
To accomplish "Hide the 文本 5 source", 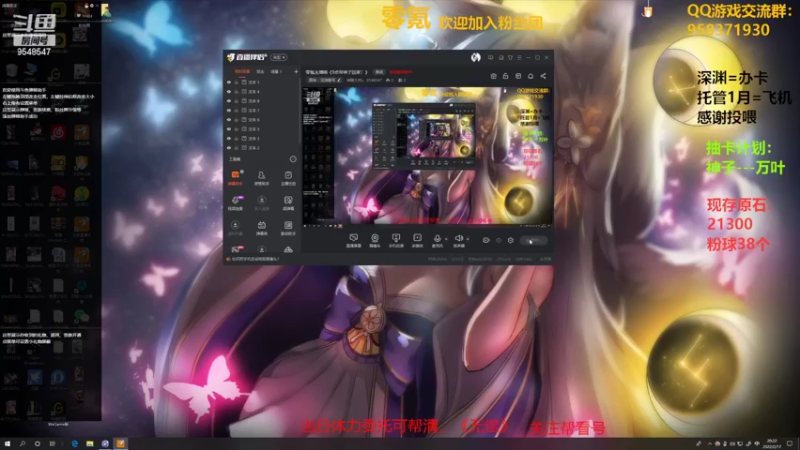I will [x=229, y=129].
